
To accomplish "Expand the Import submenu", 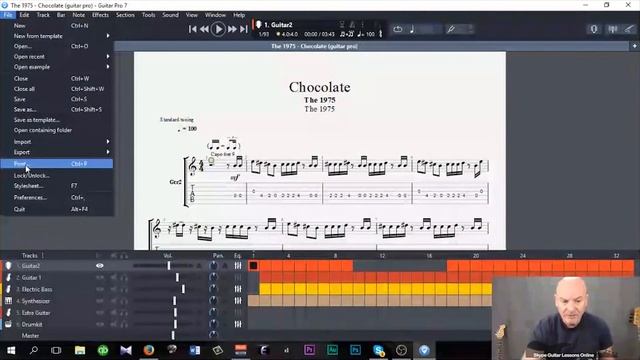I will point(108,142).
